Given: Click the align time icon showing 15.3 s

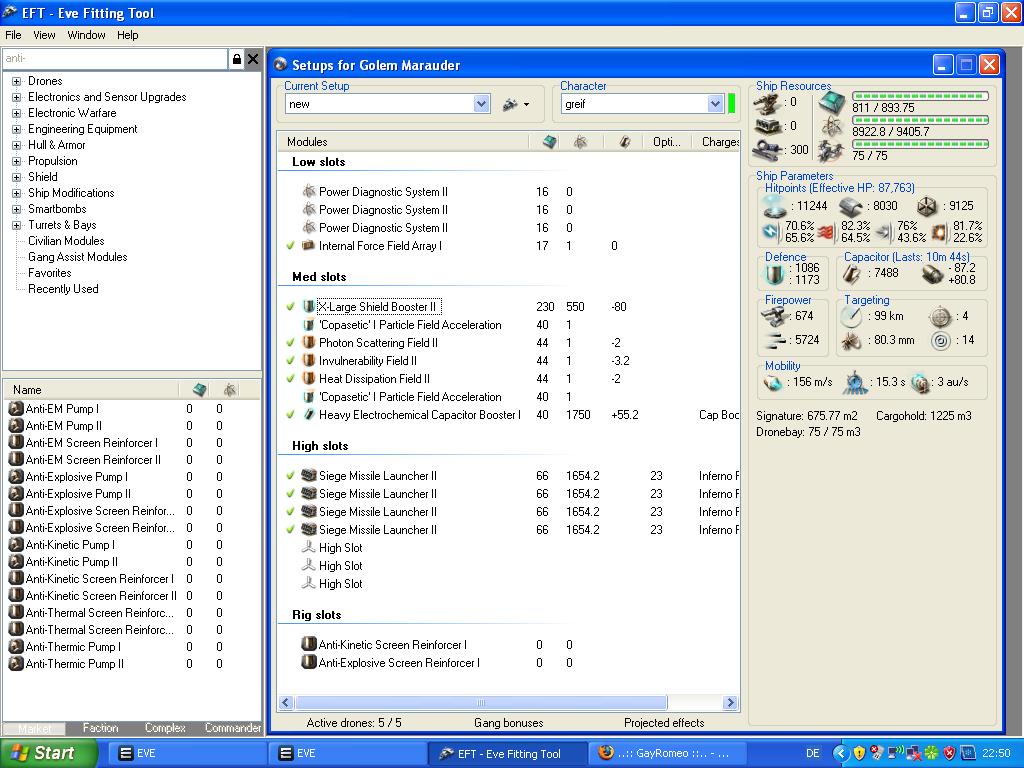Looking at the screenshot, I should point(855,383).
